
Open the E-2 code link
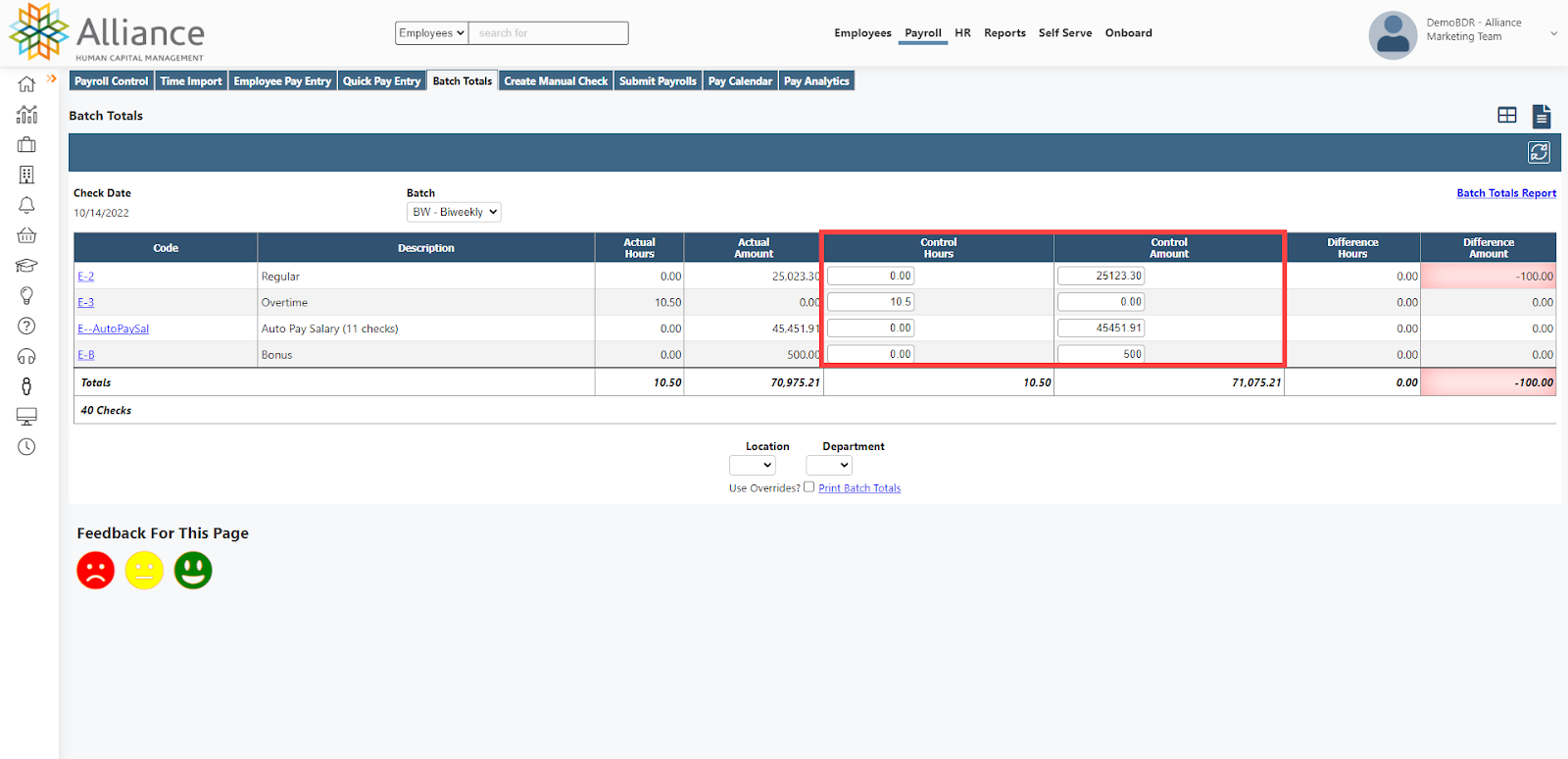click(x=86, y=277)
